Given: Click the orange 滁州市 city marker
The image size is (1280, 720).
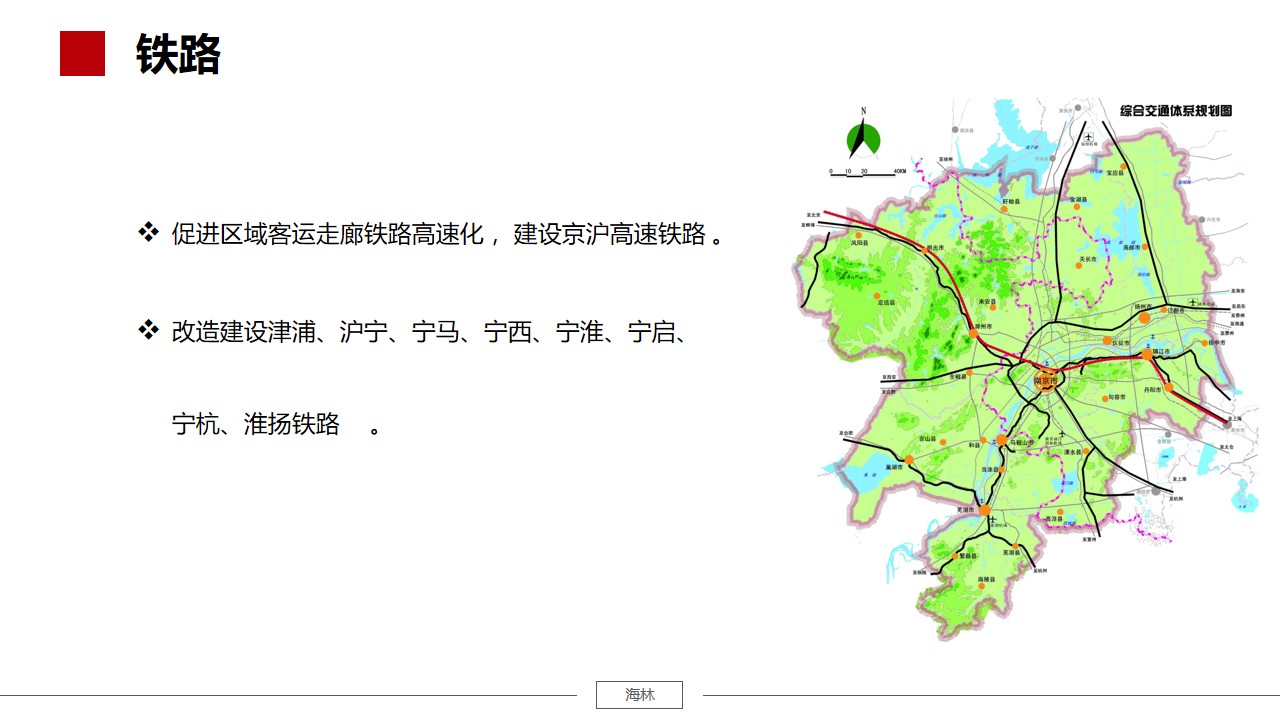Looking at the screenshot, I should click(x=974, y=335).
